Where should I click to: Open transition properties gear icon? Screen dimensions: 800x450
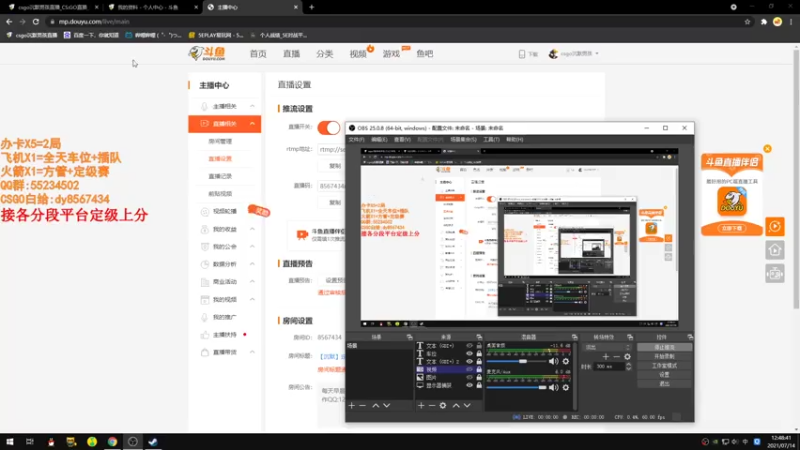pos(627,357)
